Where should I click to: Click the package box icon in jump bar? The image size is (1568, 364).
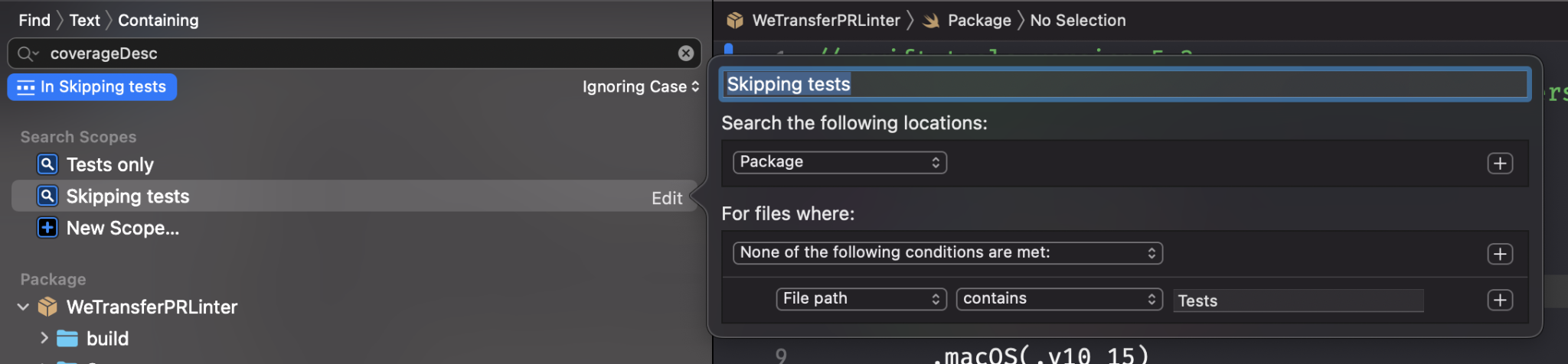[735, 21]
